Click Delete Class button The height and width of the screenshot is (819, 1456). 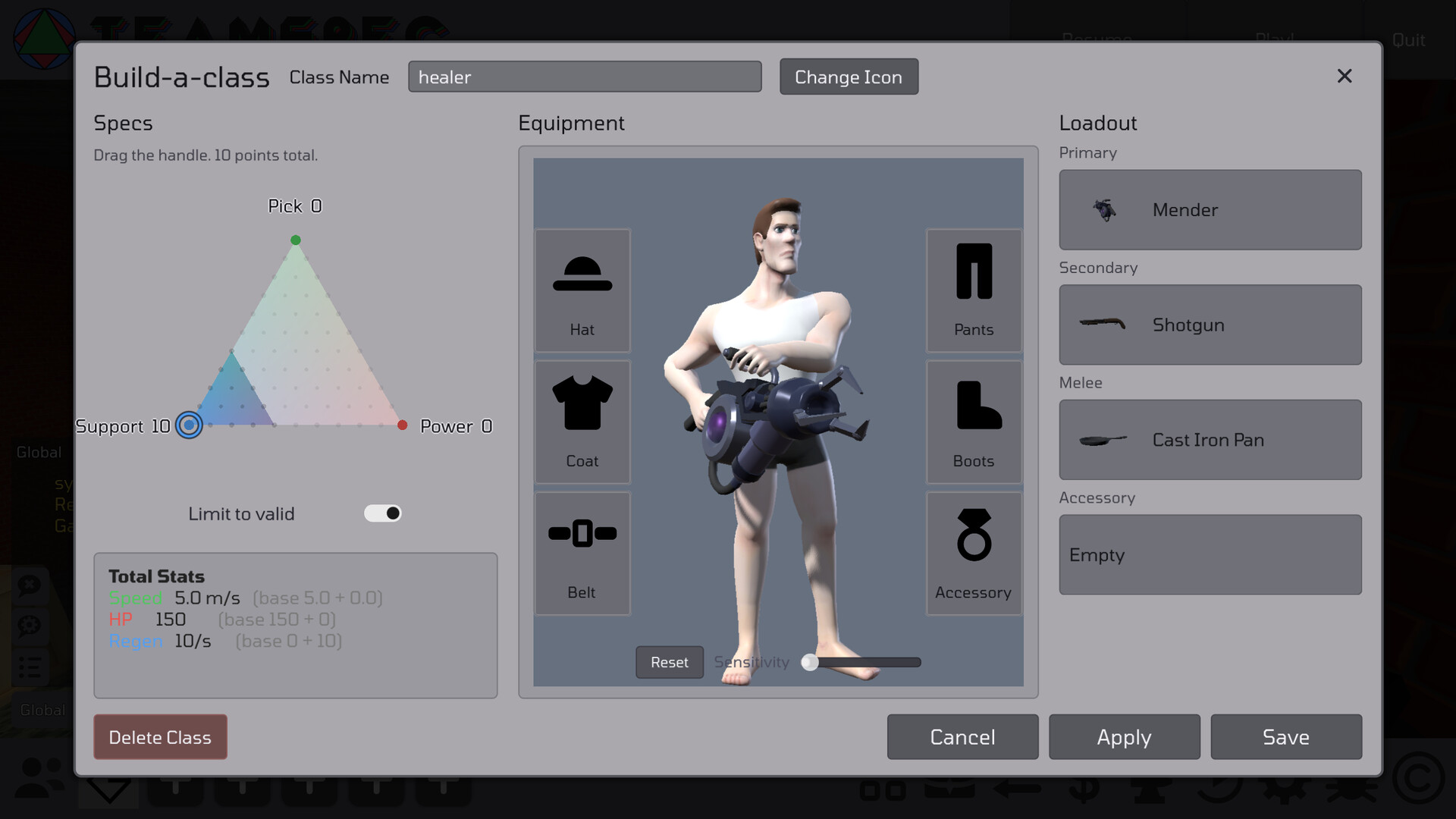(160, 737)
